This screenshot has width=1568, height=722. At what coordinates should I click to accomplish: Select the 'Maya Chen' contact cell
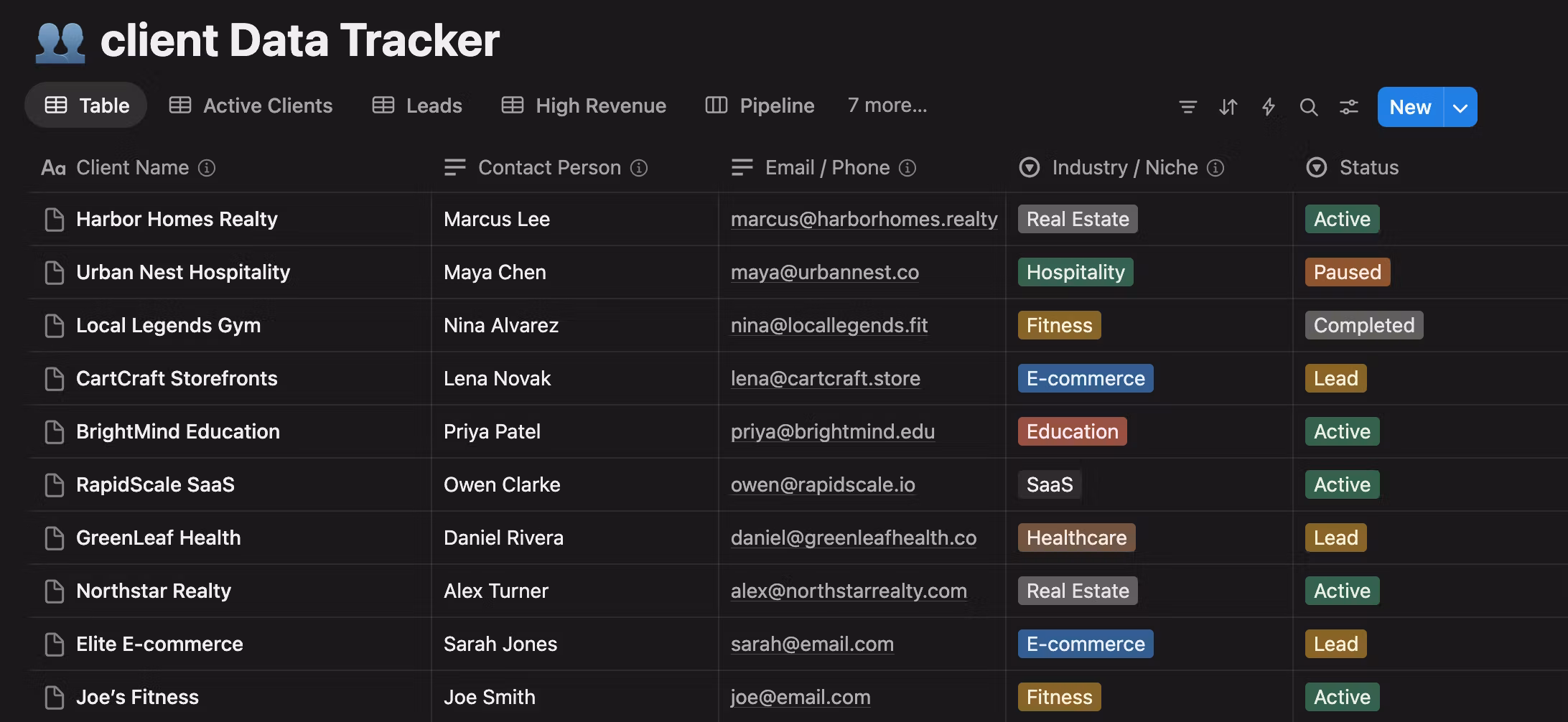[x=574, y=272]
